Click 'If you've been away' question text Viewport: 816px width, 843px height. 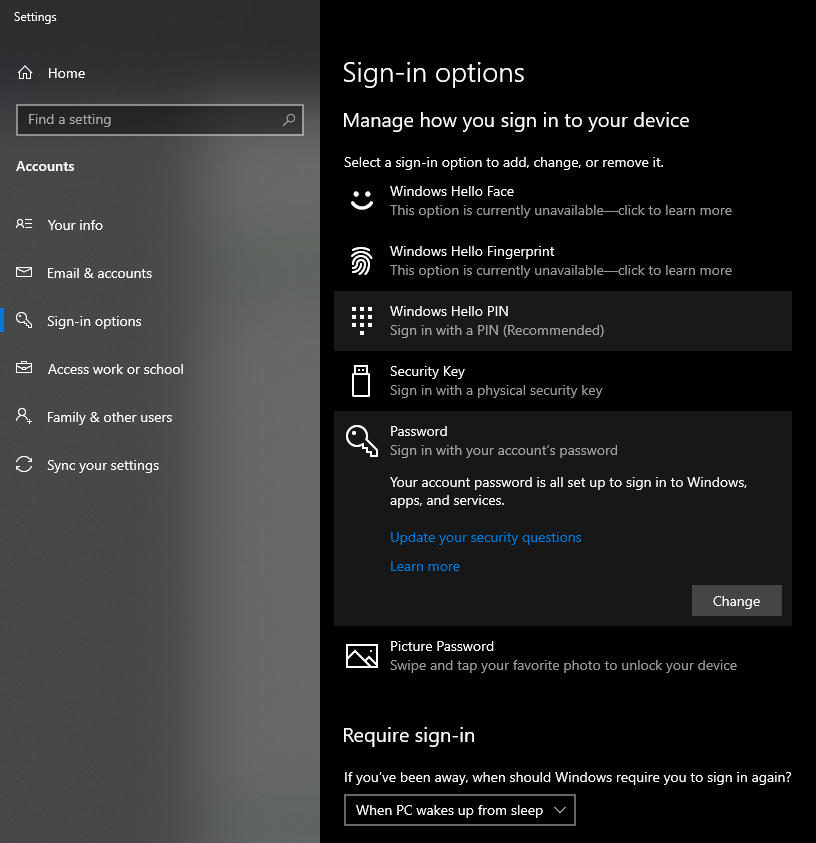568,777
